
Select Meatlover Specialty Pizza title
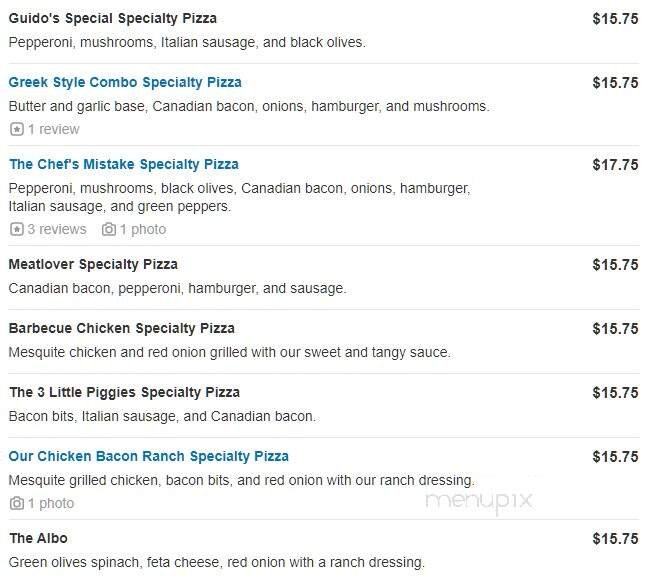[93, 264]
